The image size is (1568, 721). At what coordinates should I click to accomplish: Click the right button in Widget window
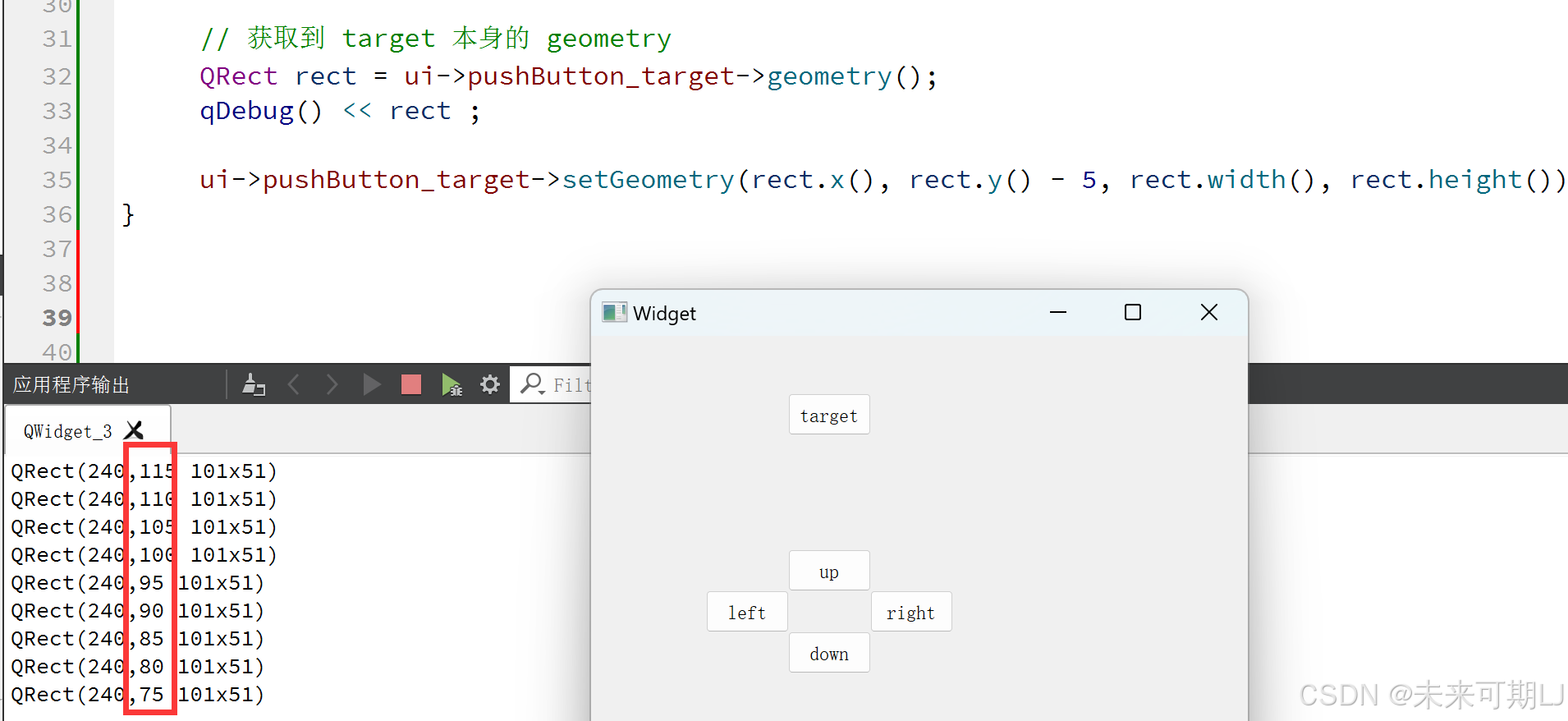(911, 612)
